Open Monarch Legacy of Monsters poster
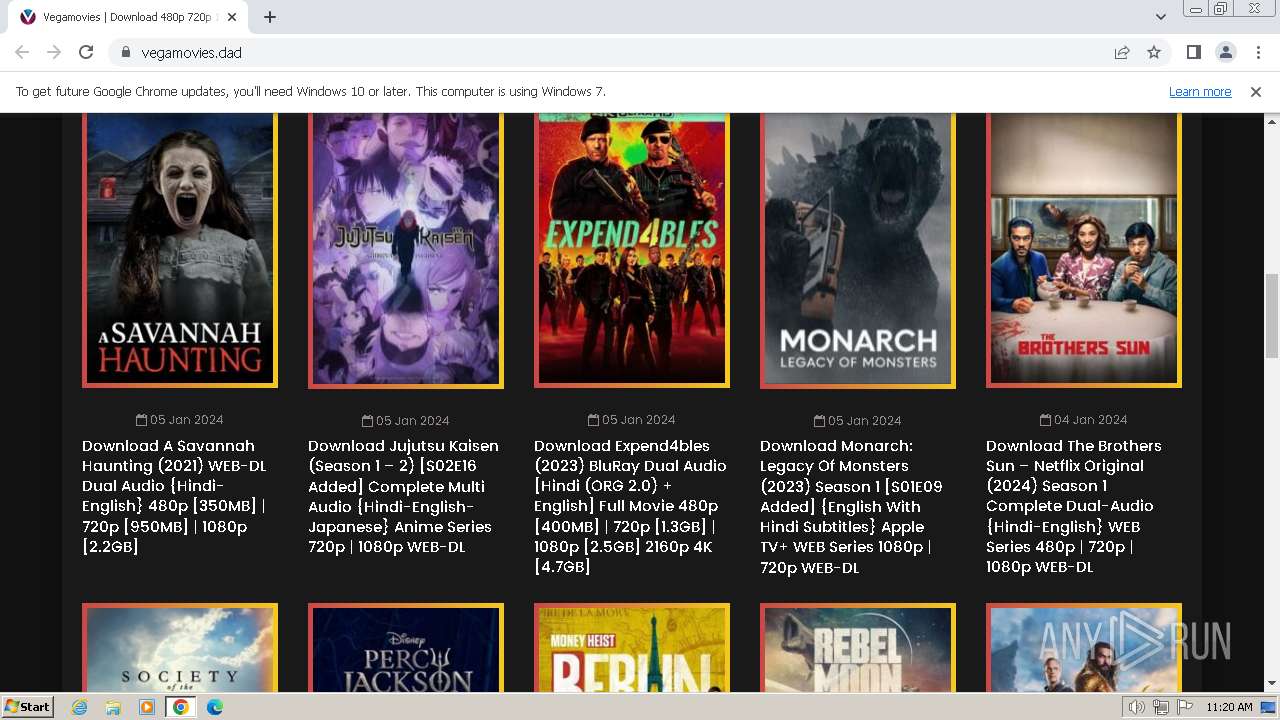 pos(858,250)
